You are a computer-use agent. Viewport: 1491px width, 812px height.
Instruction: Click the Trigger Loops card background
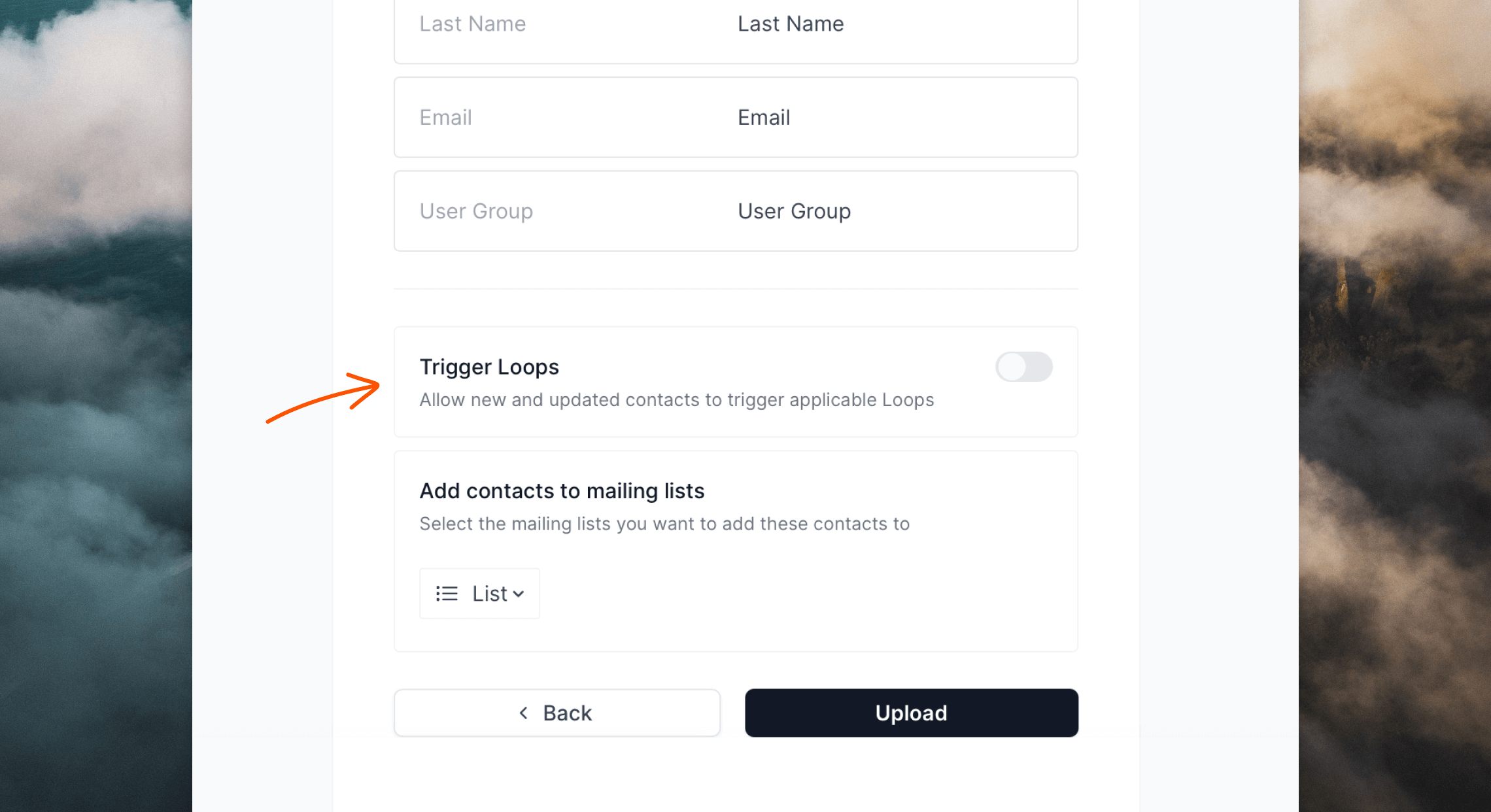click(x=736, y=382)
